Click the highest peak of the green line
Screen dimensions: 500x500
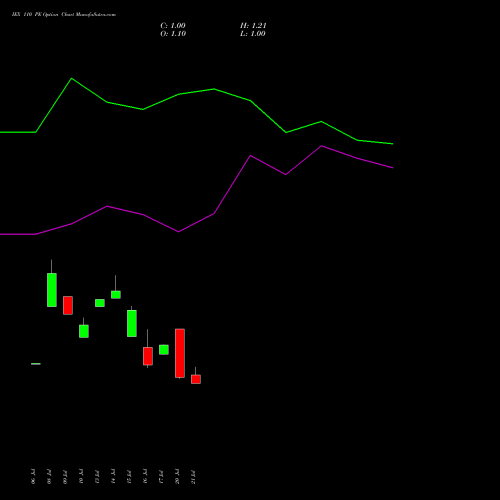pos(72,79)
